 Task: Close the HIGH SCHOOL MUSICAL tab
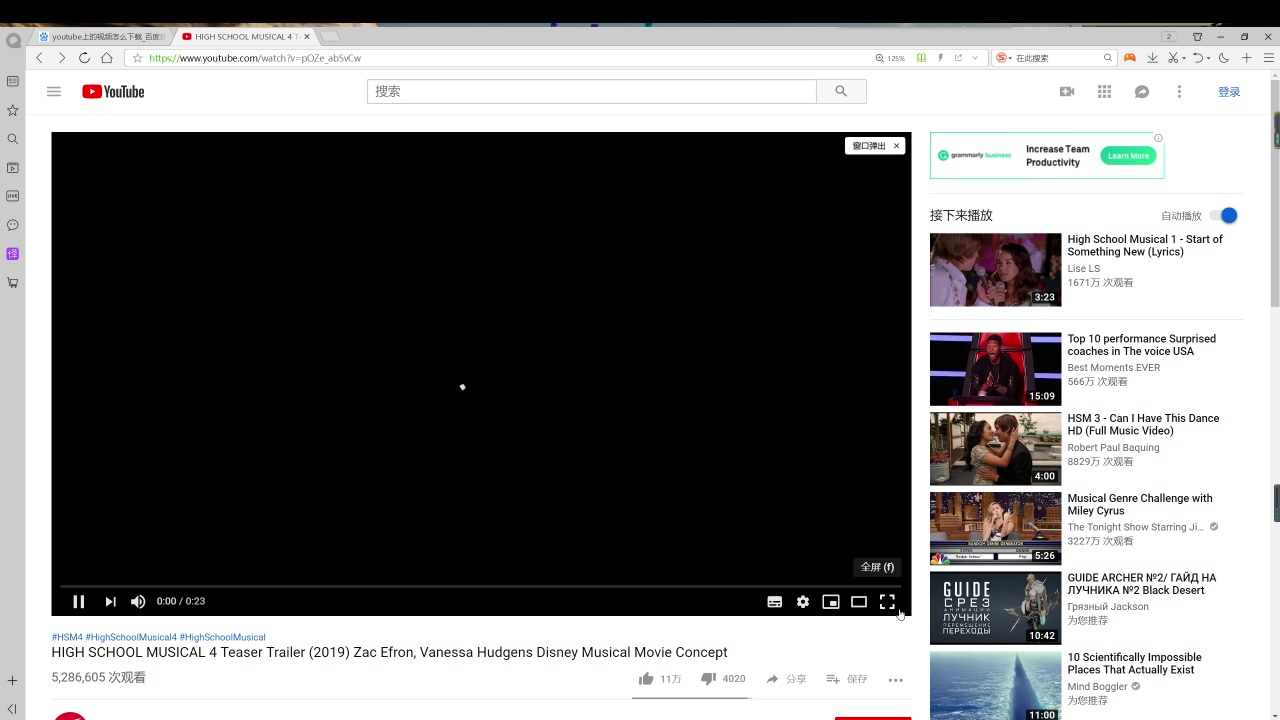click(307, 36)
